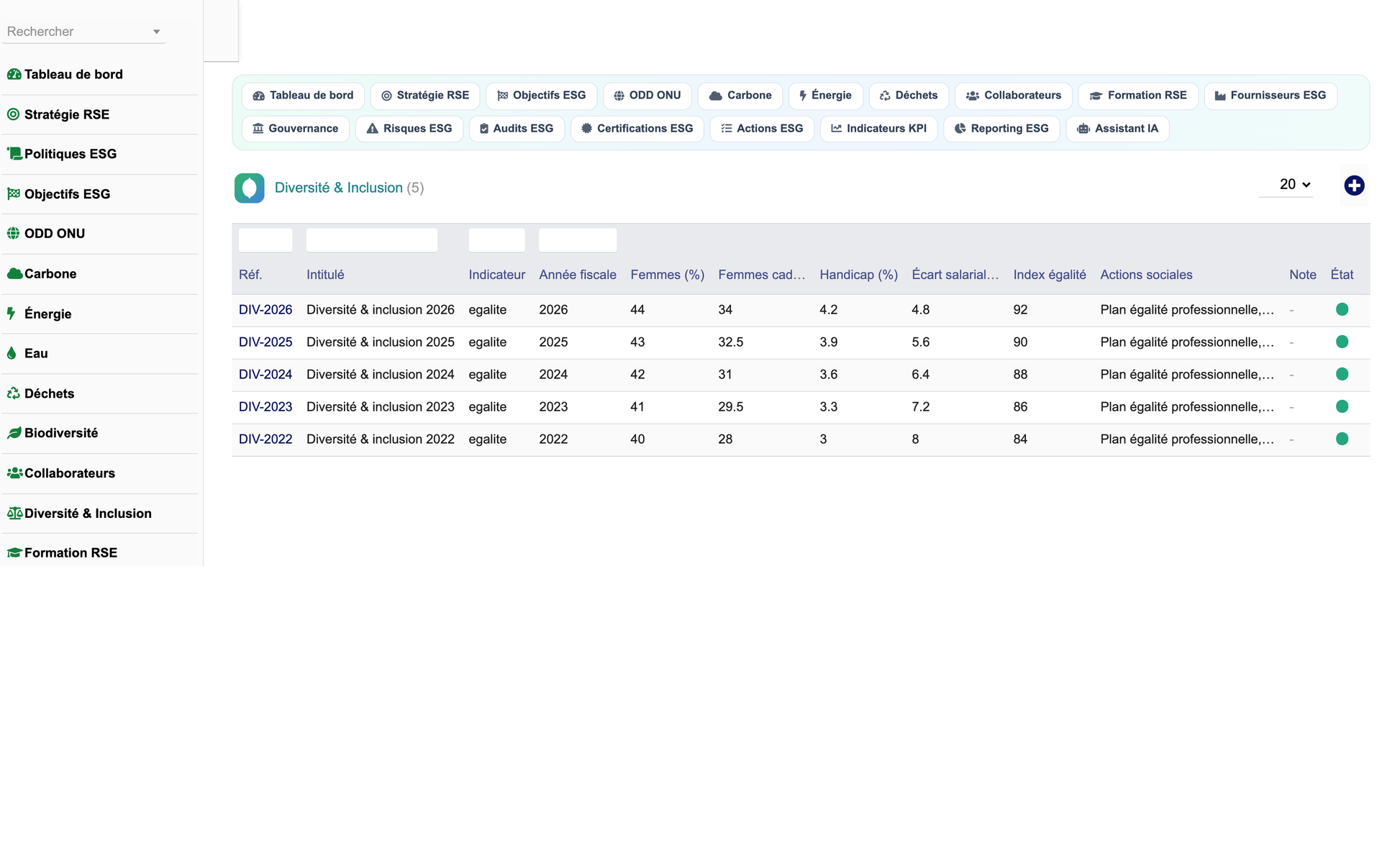This screenshot has width=1400, height=866.
Task: Select the Déchets top tab
Action: (909, 96)
